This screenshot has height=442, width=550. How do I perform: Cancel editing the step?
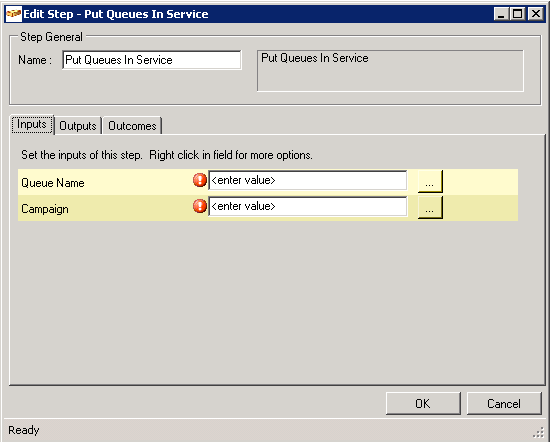point(504,404)
